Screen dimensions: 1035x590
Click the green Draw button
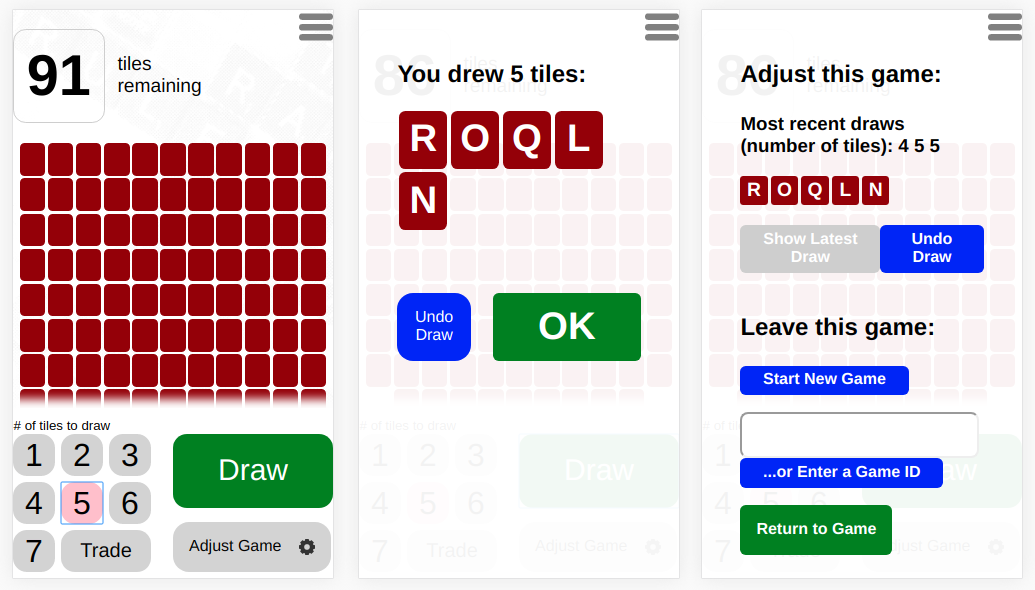pos(253,471)
